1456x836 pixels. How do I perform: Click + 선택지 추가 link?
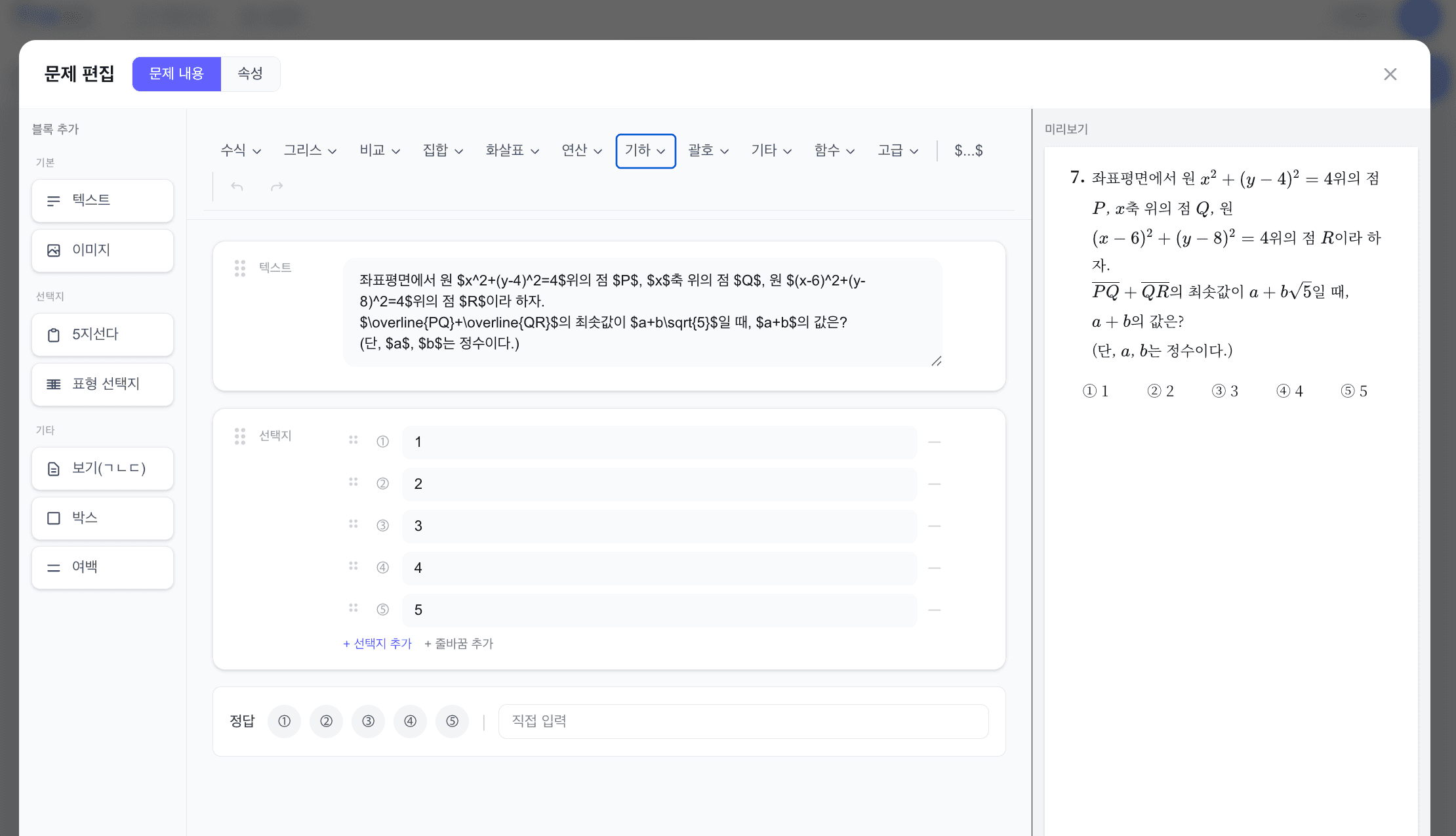coord(377,644)
